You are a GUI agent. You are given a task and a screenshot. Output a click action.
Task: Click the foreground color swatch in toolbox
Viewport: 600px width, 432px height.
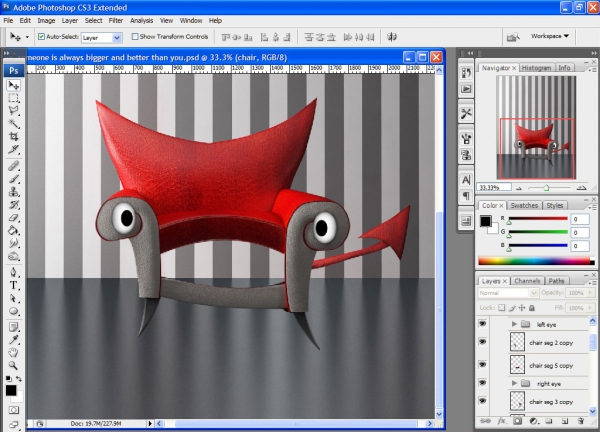point(11,390)
